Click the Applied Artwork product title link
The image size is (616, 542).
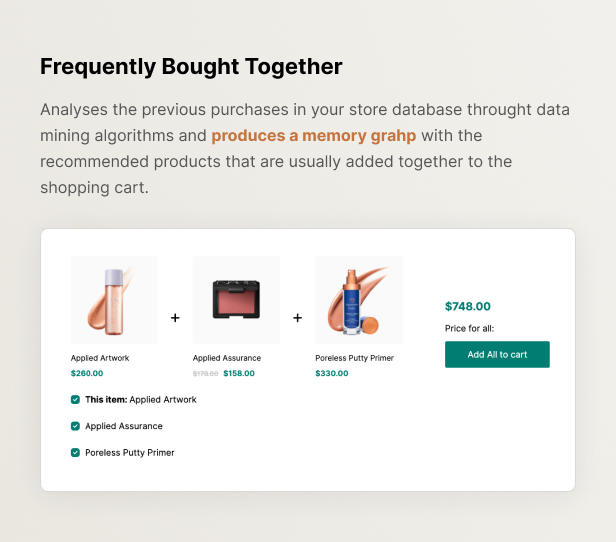pyautogui.click(x=100, y=358)
